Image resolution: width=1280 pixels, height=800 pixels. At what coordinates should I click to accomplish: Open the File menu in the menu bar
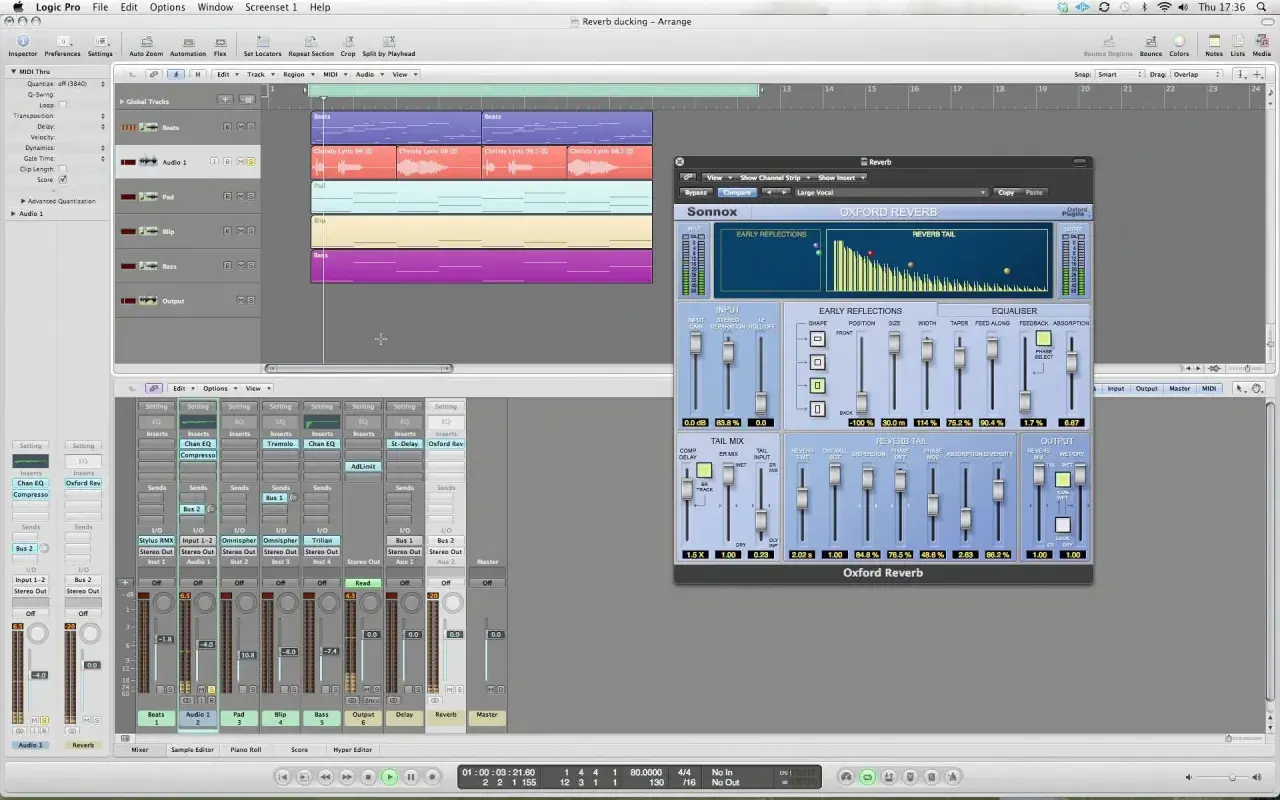click(100, 7)
